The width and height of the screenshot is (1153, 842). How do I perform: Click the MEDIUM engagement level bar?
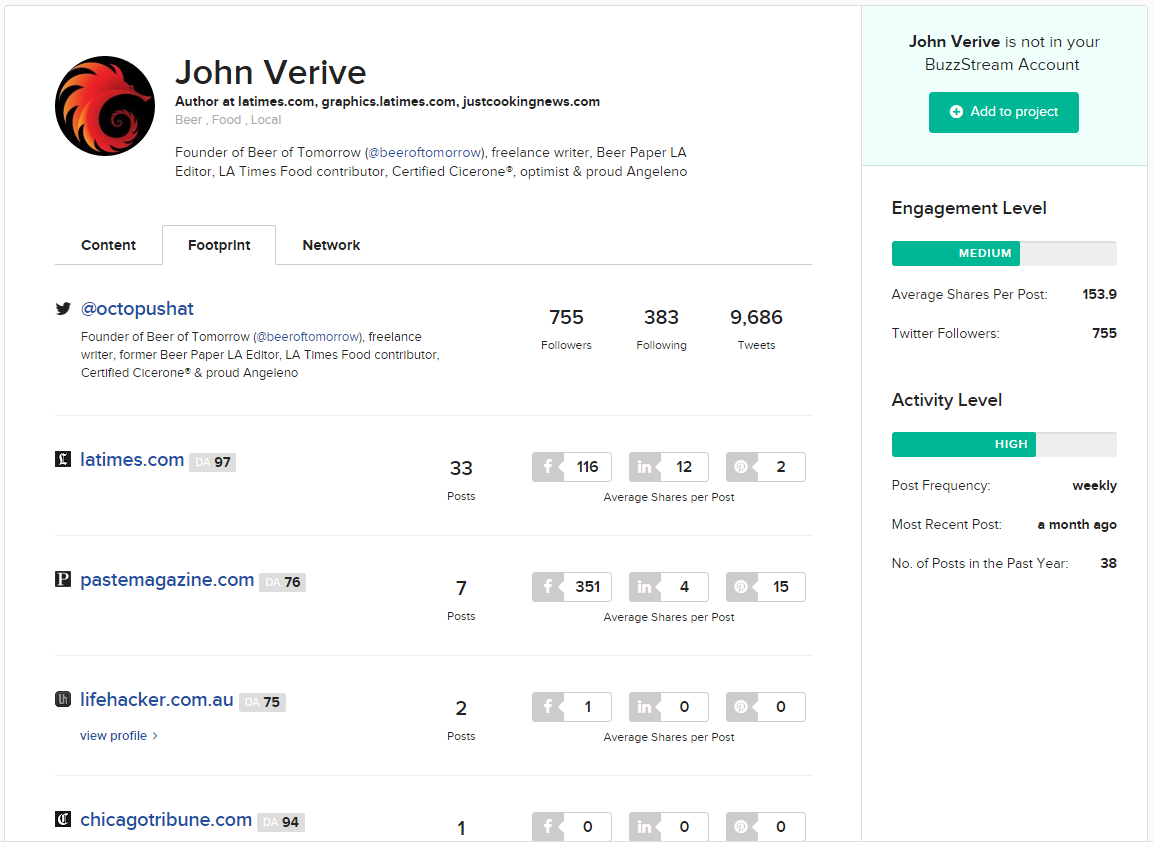955,253
